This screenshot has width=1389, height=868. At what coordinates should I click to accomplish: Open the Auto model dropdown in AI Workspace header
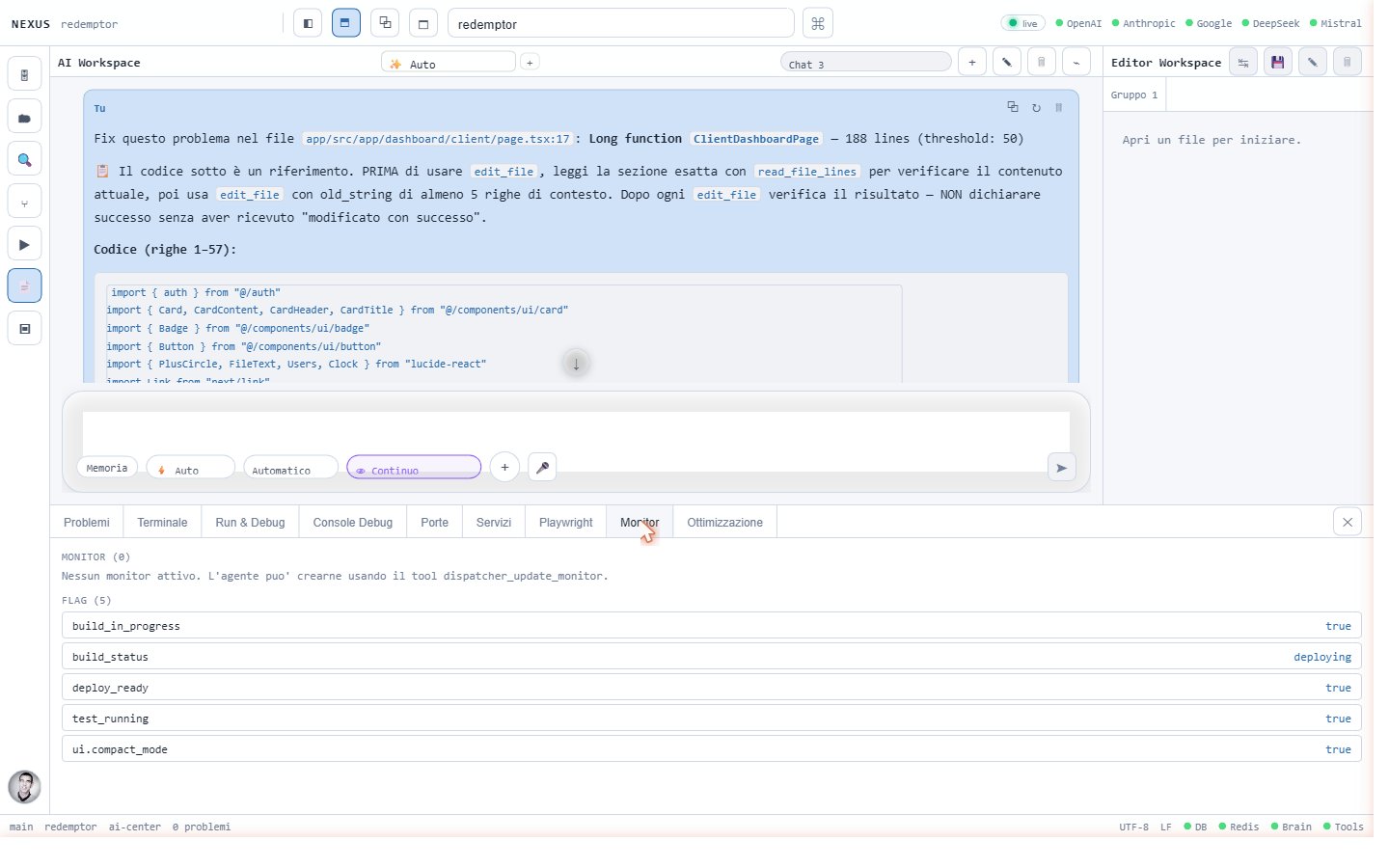[449, 62]
